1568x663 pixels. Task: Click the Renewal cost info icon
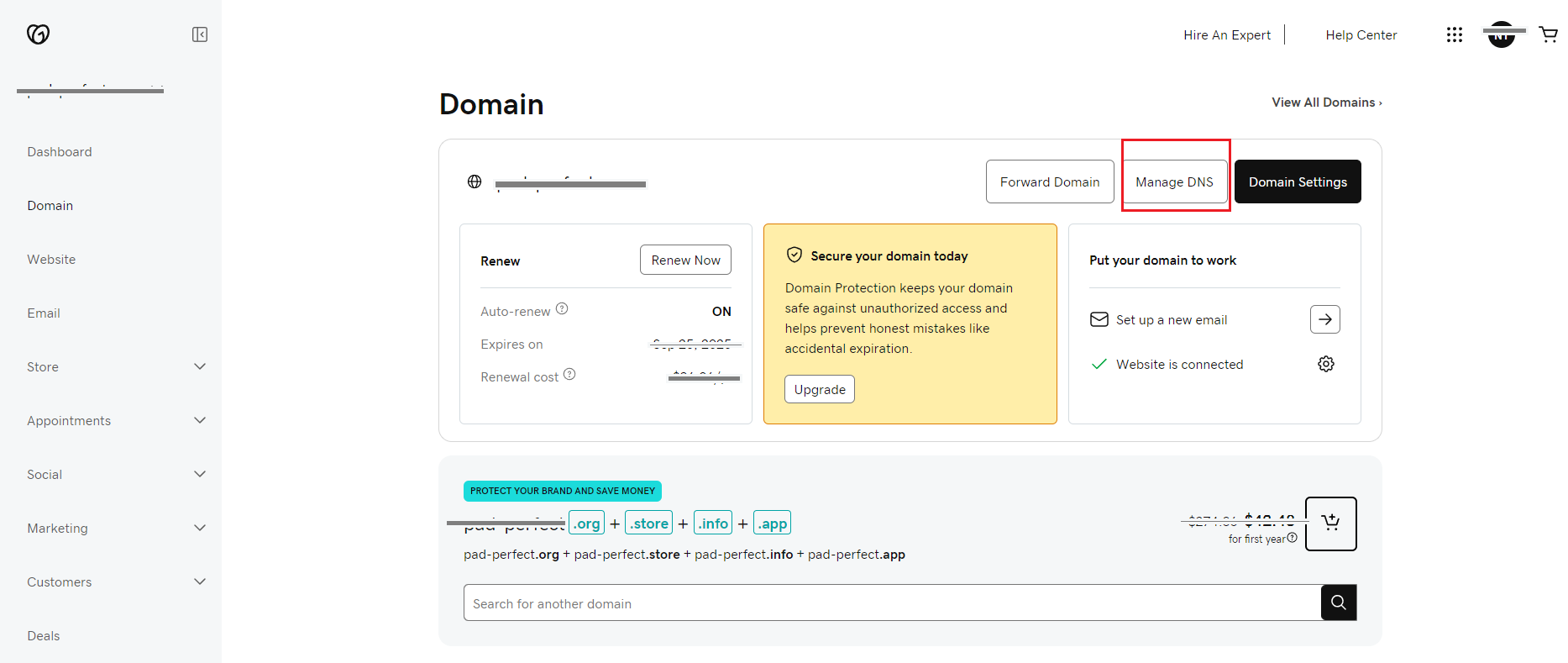click(x=569, y=374)
